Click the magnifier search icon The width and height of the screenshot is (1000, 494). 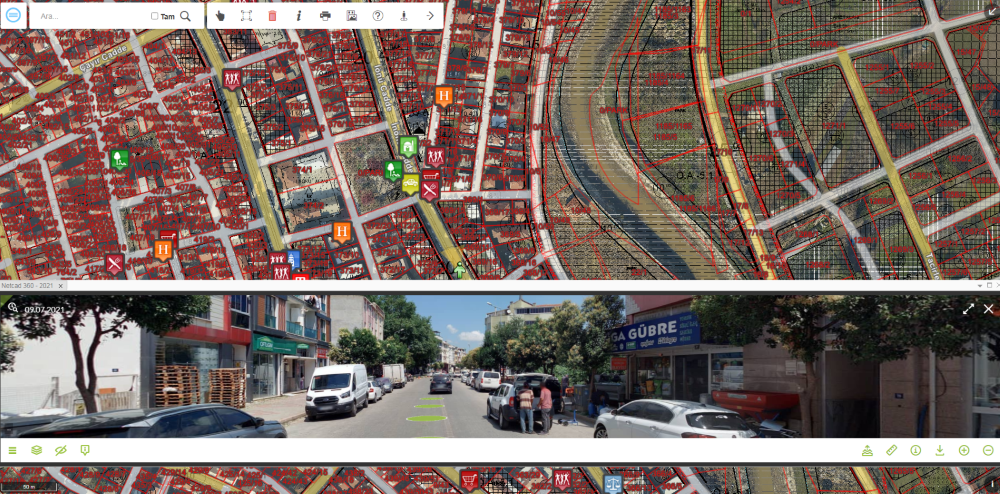[185, 16]
